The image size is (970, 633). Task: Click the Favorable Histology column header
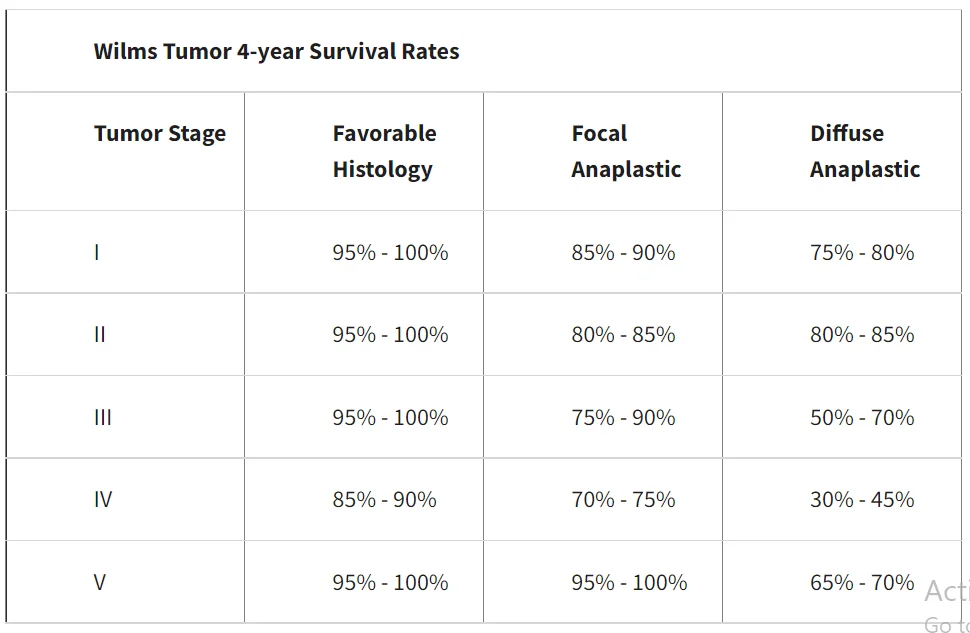pos(384,151)
